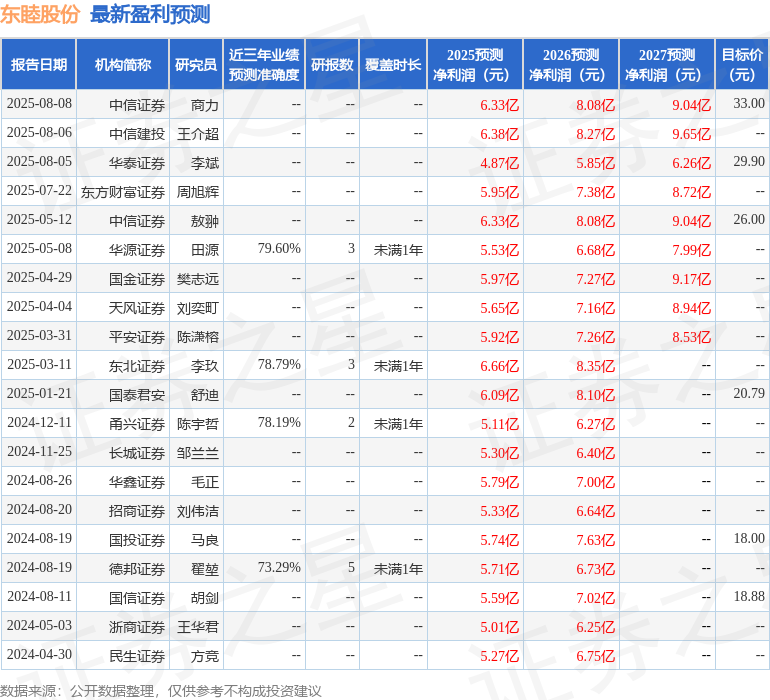
Task: Select institution 招商证券
Action: point(137,511)
